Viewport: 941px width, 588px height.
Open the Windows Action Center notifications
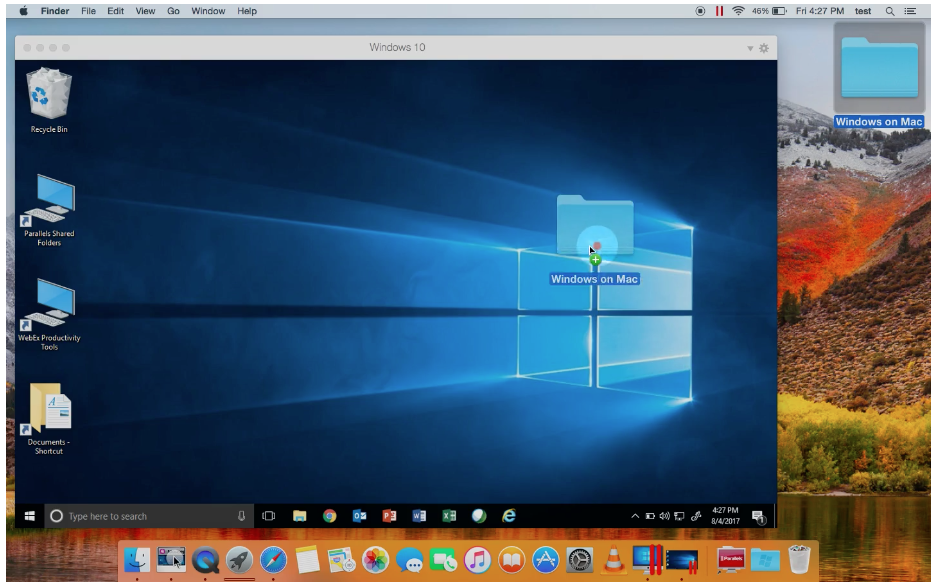[x=759, y=517]
